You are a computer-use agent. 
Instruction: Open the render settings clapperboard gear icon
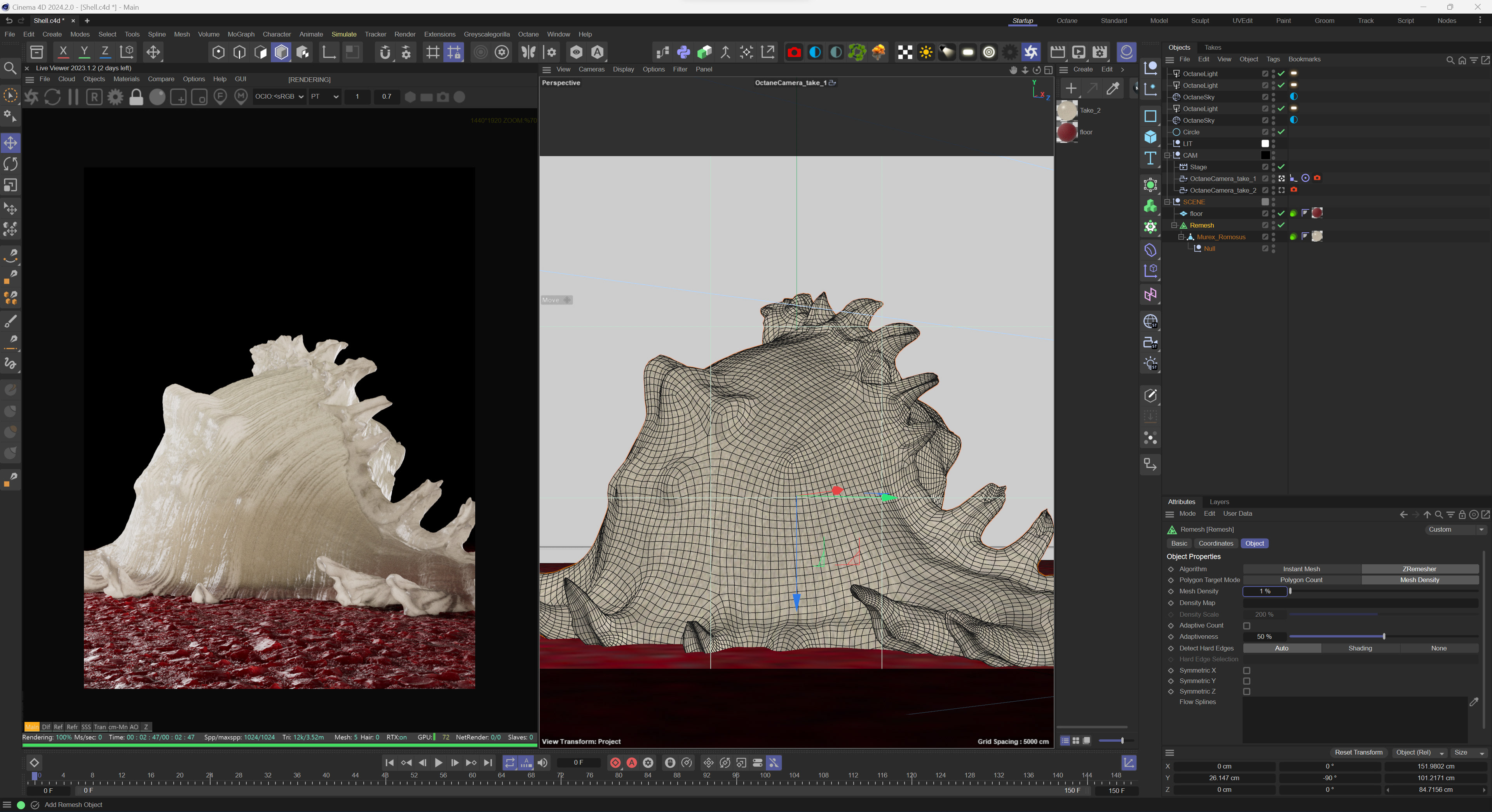click(x=1099, y=52)
